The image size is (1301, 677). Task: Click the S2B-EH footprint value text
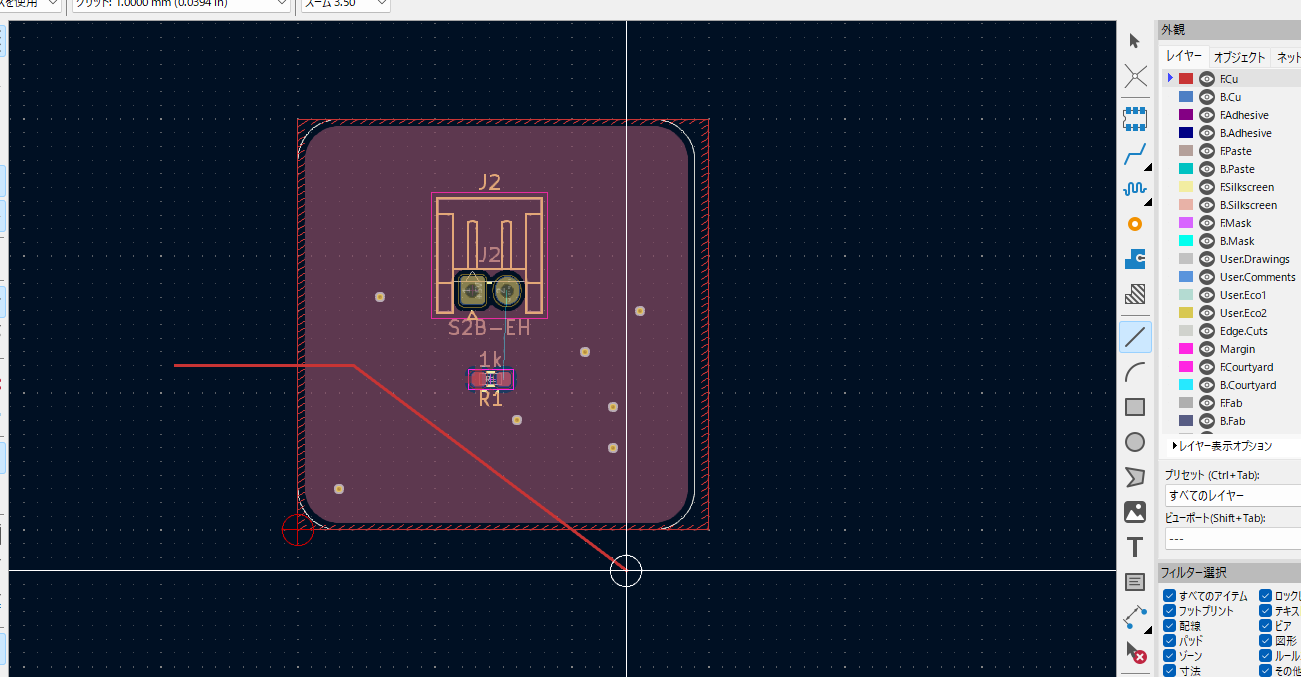tap(489, 328)
